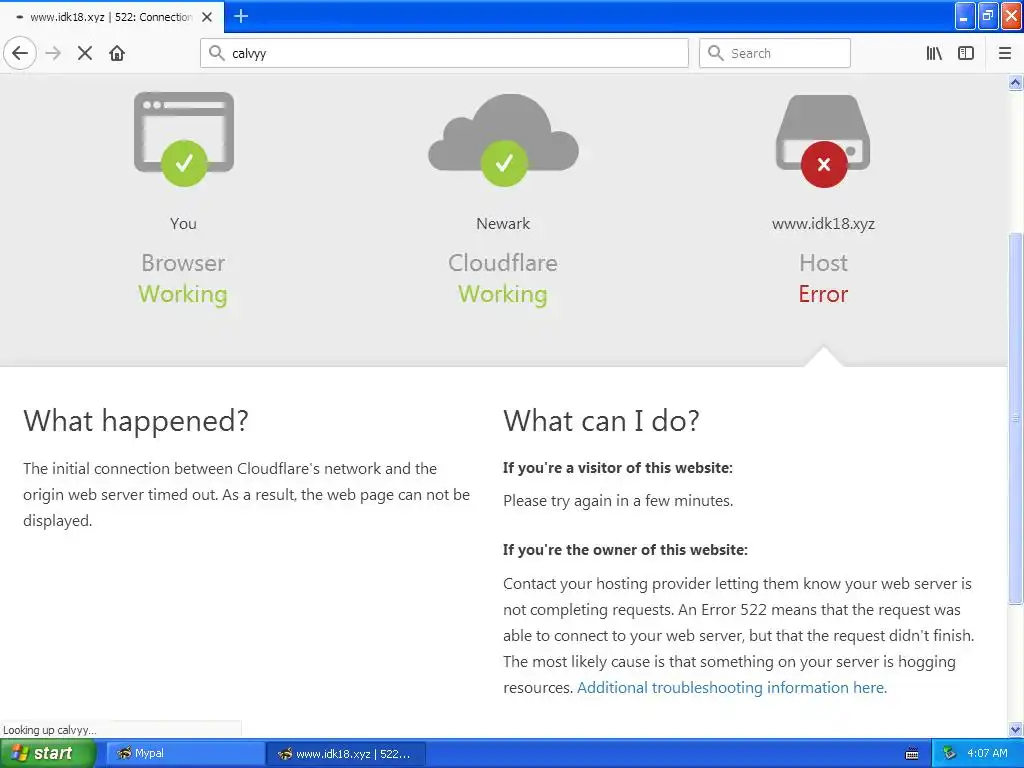Screen dimensions: 1024x768
Task: Click "Please try again in a few minutes." text
Action: [618, 501]
